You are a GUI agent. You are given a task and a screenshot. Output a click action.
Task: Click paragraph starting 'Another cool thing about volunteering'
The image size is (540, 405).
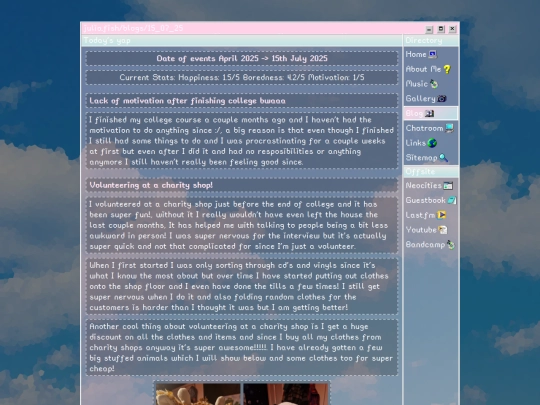(x=242, y=347)
